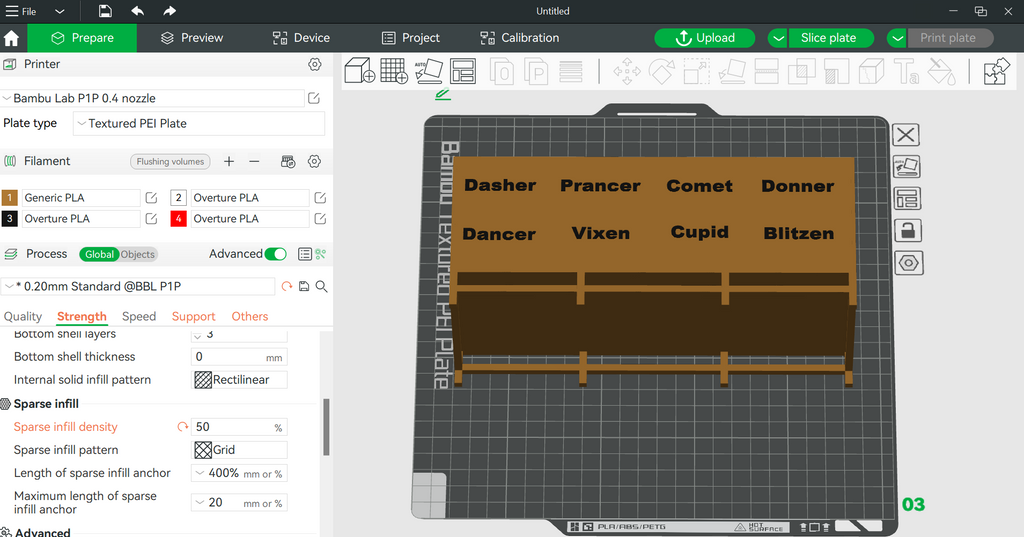1024x537 pixels.
Task: Select the Global process scope
Action: 99,254
